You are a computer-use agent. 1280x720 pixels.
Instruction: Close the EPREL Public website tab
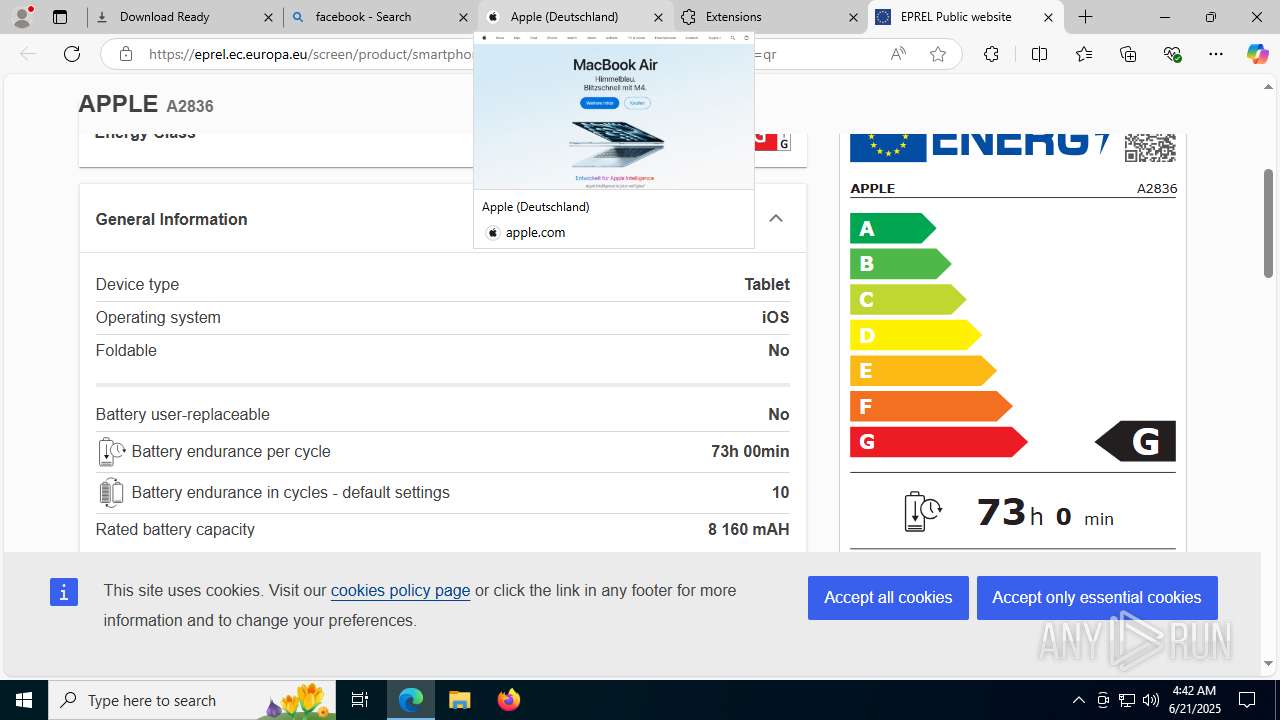pos(1048,17)
